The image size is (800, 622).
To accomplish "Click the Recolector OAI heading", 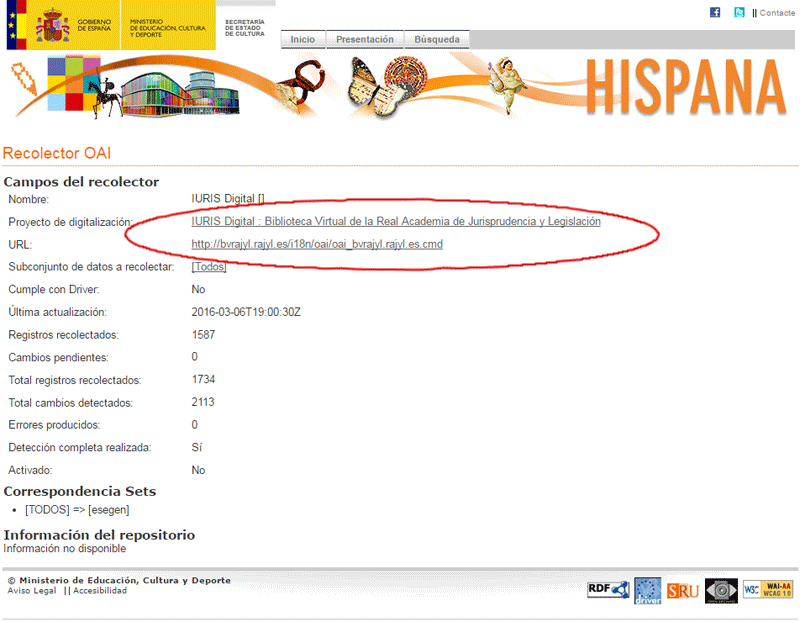I will click(x=57, y=153).
